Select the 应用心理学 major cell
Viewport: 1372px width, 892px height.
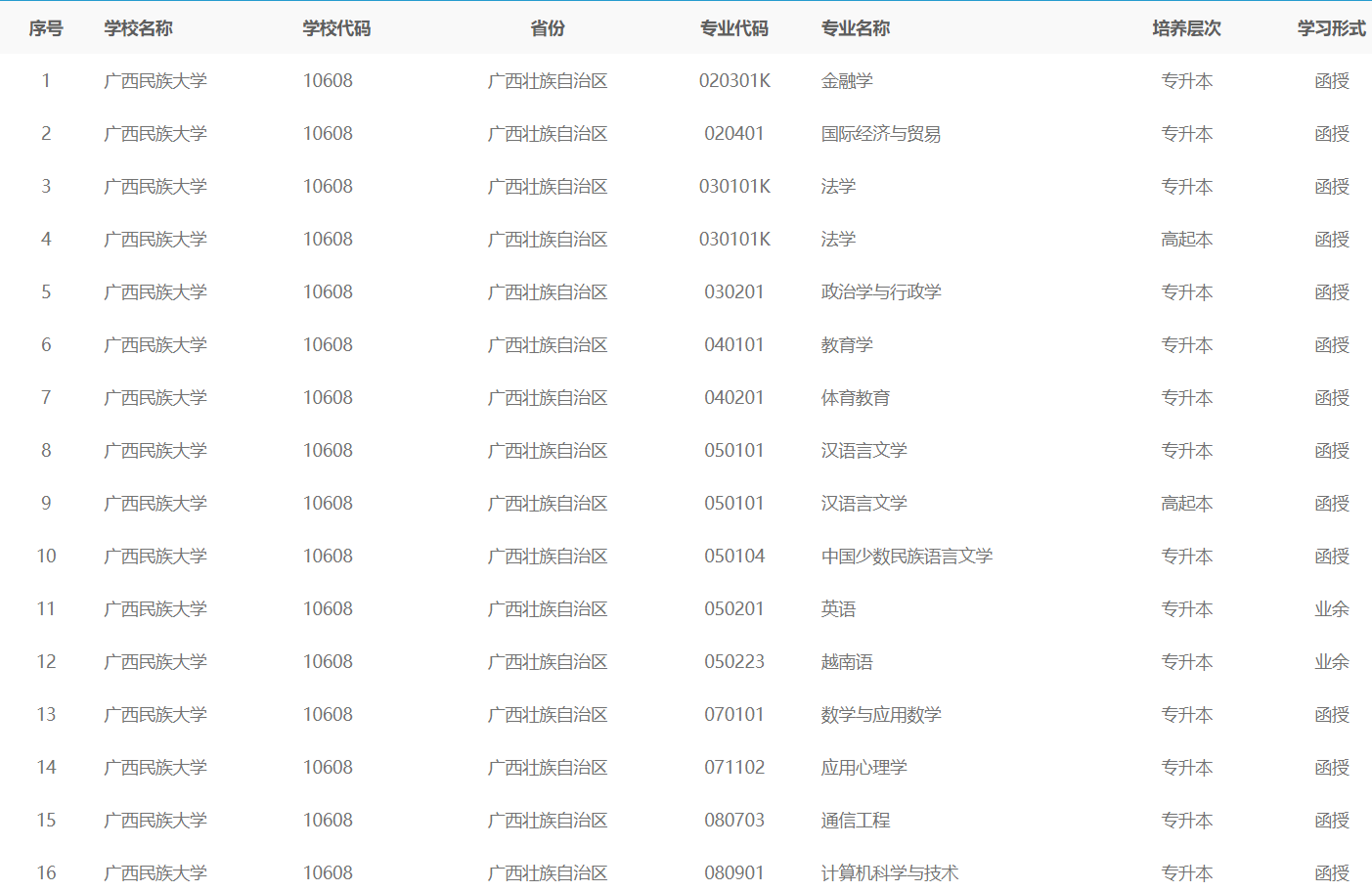tap(864, 768)
